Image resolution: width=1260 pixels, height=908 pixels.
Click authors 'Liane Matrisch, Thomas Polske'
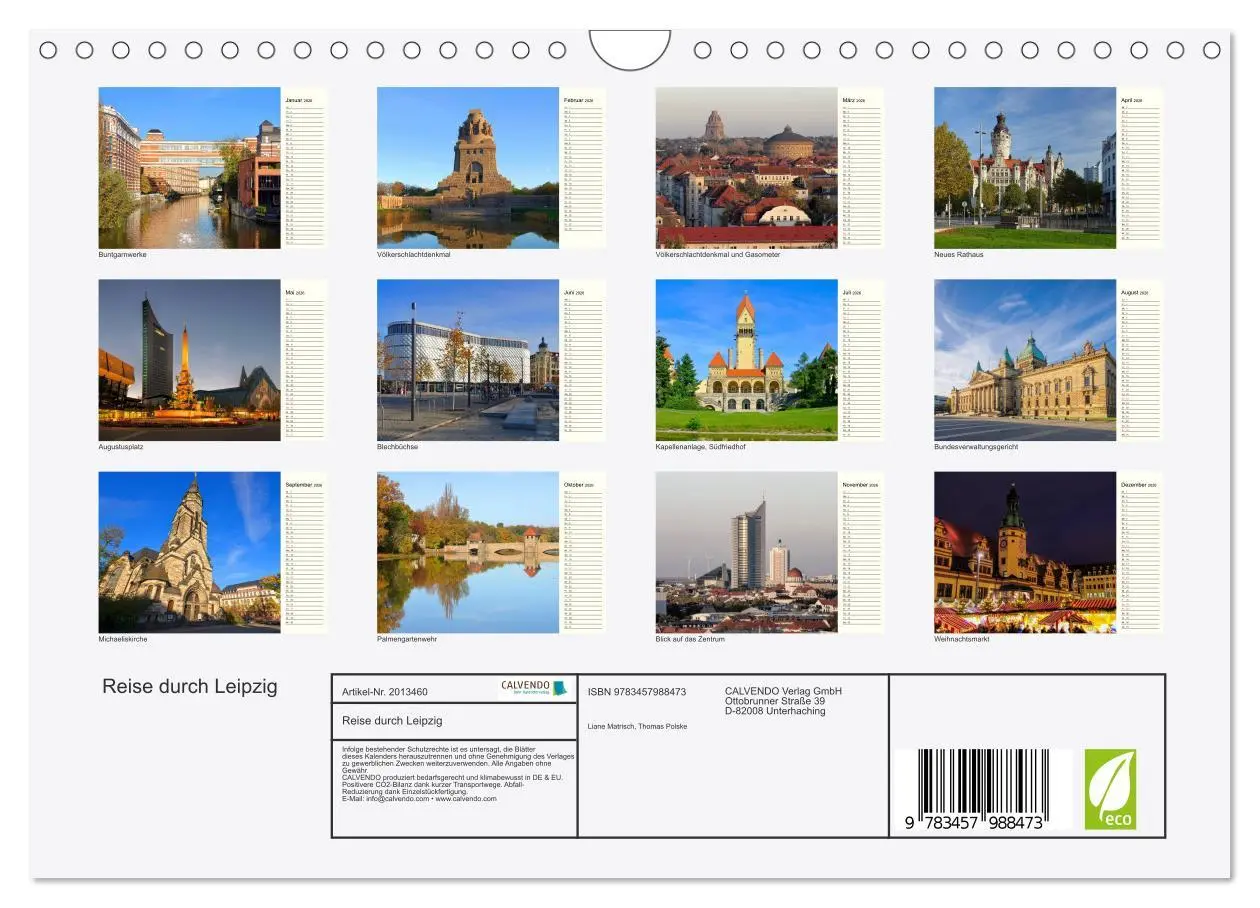click(x=637, y=727)
